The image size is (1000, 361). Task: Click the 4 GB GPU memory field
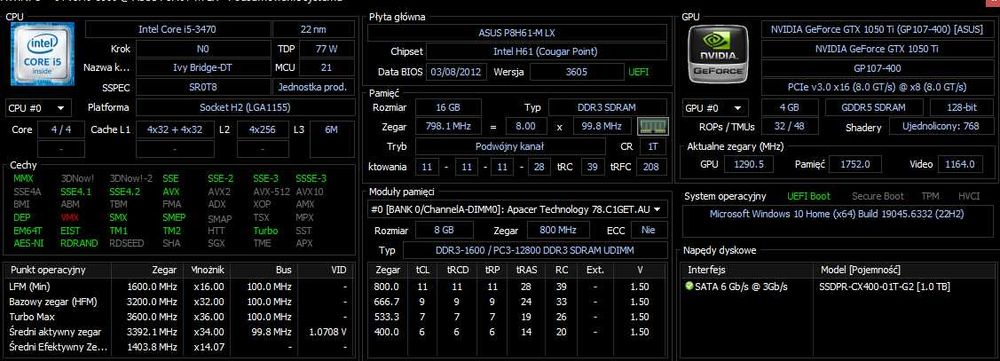790,107
